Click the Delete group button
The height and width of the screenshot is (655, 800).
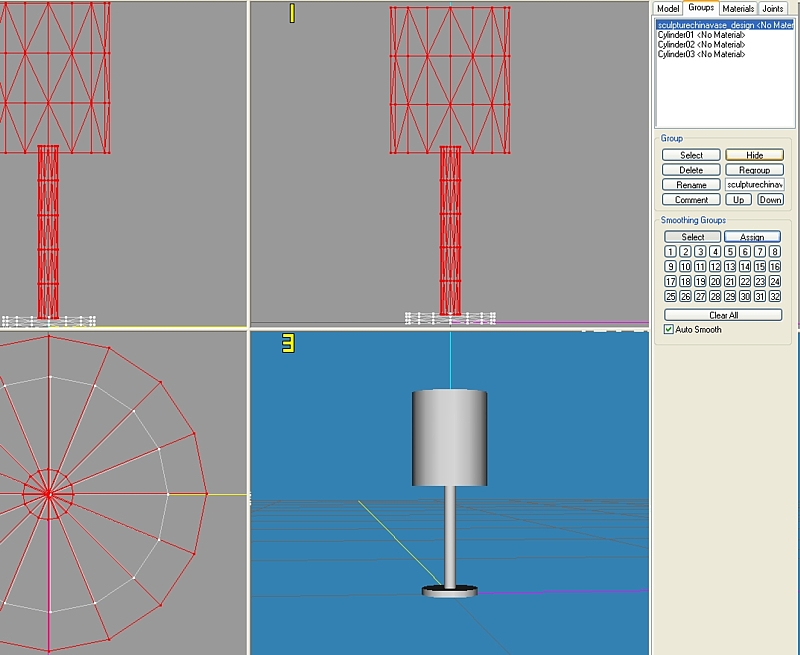pyautogui.click(x=691, y=170)
